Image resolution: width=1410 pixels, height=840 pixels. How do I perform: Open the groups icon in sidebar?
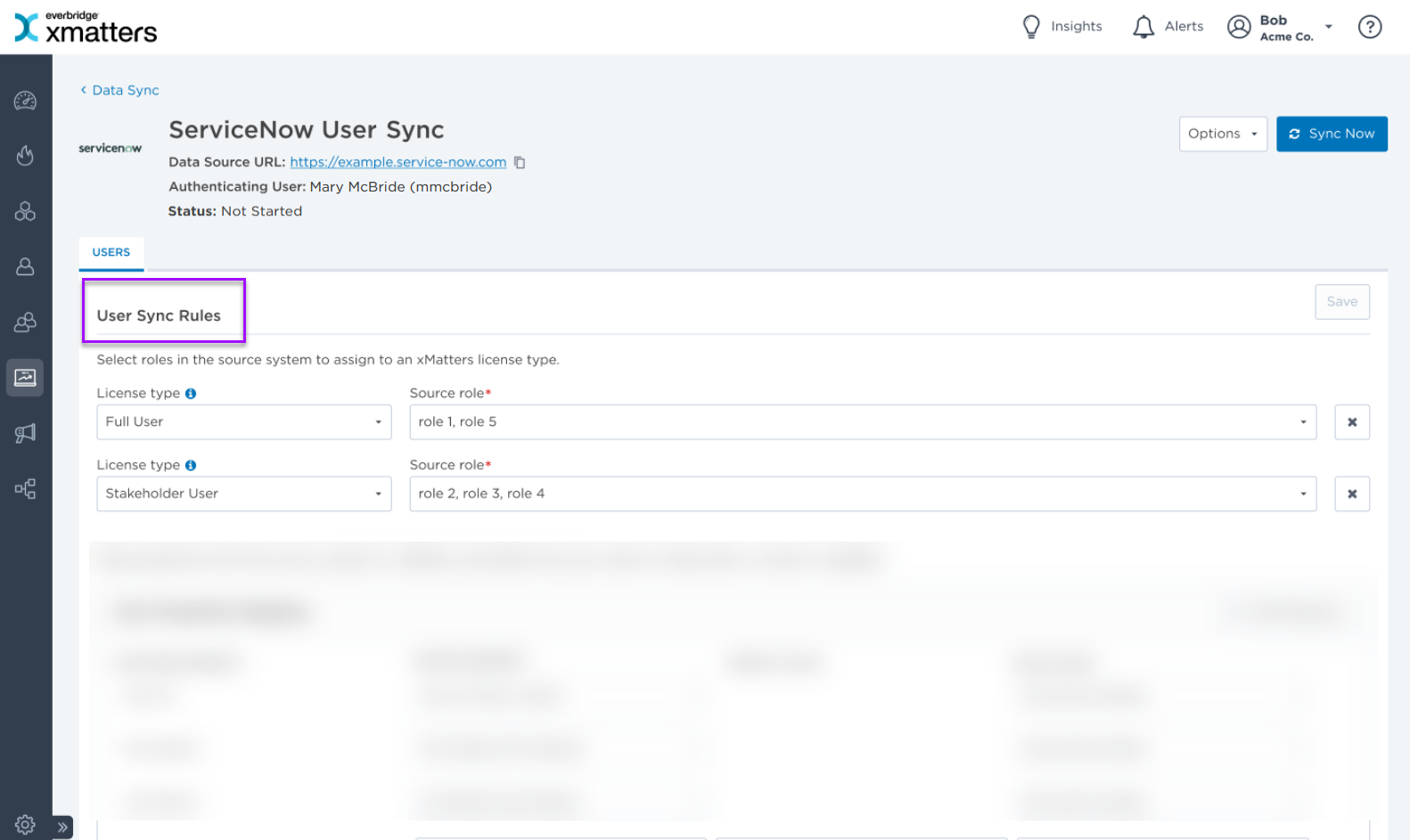pos(25,322)
